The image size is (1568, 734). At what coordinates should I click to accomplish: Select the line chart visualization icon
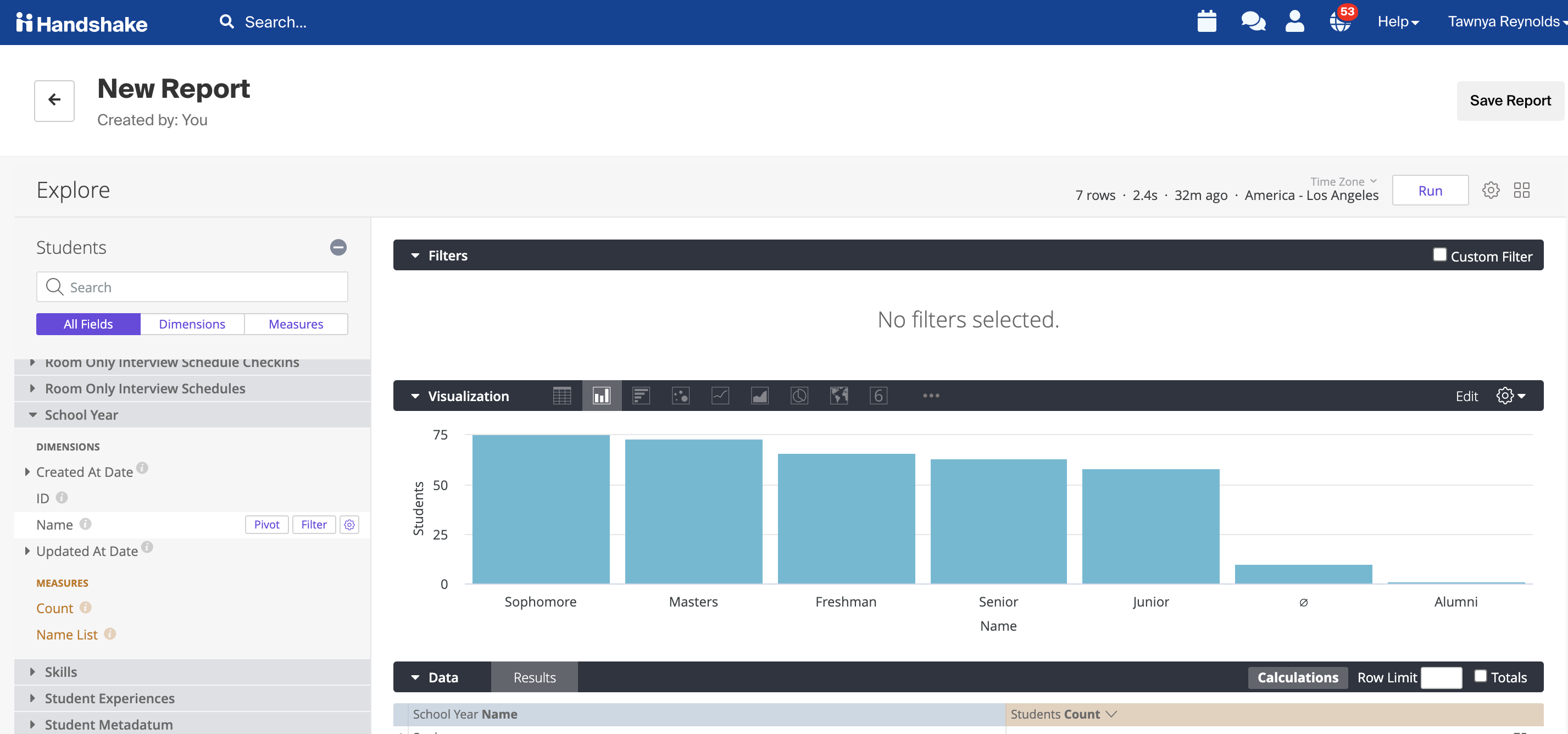(720, 396)
